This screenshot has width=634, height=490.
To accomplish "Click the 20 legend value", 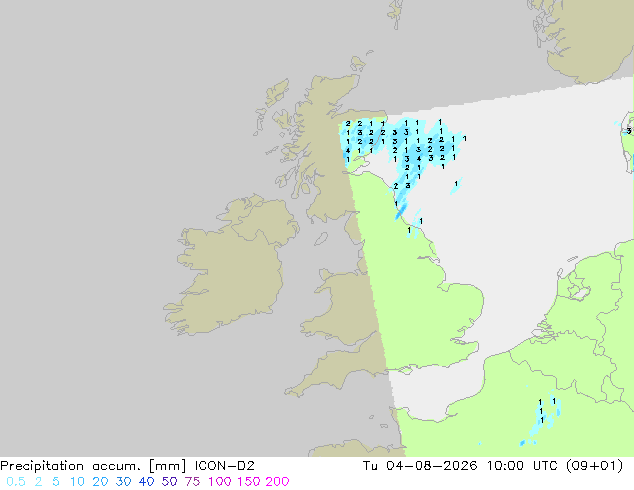I will [100, 482].
